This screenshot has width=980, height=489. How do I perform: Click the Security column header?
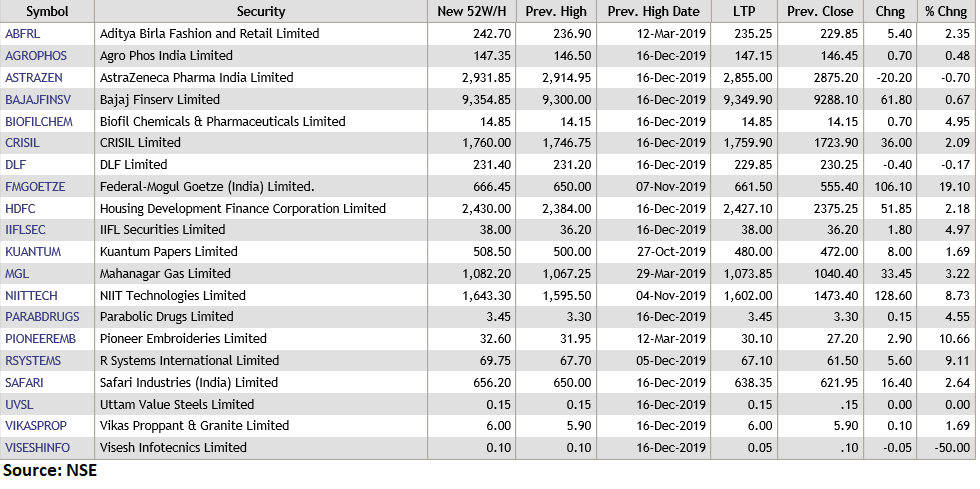[261, 12]
